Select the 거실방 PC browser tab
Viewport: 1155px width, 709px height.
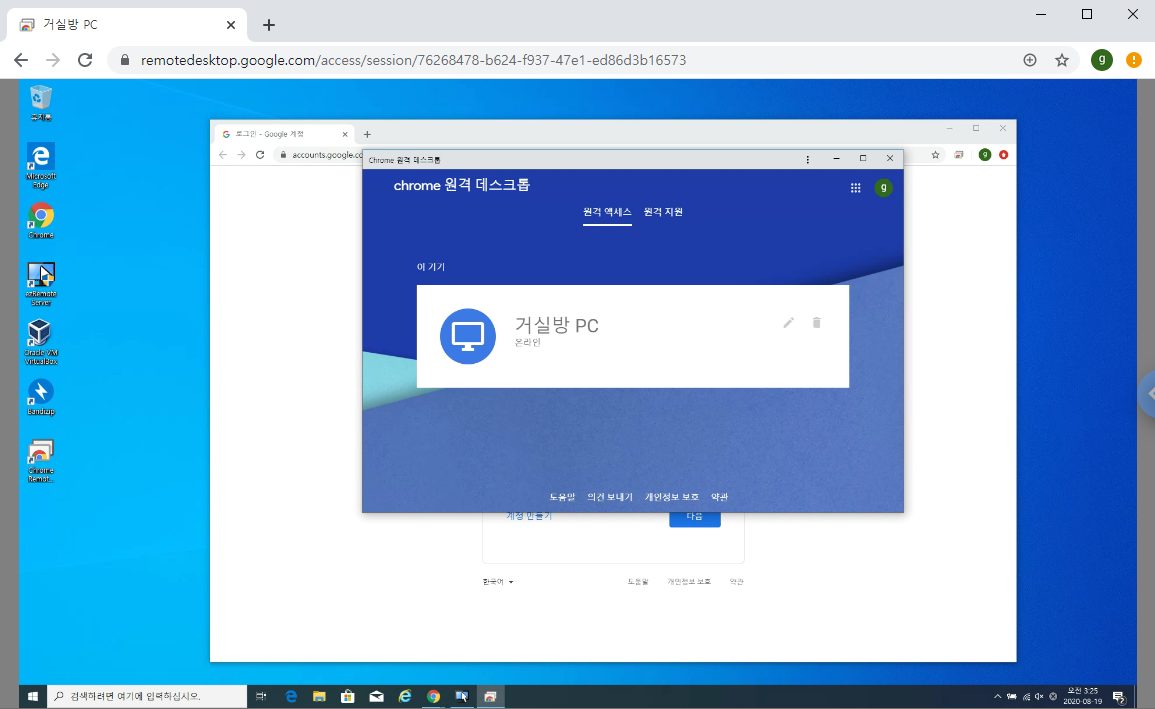click(x=127, y=24)
